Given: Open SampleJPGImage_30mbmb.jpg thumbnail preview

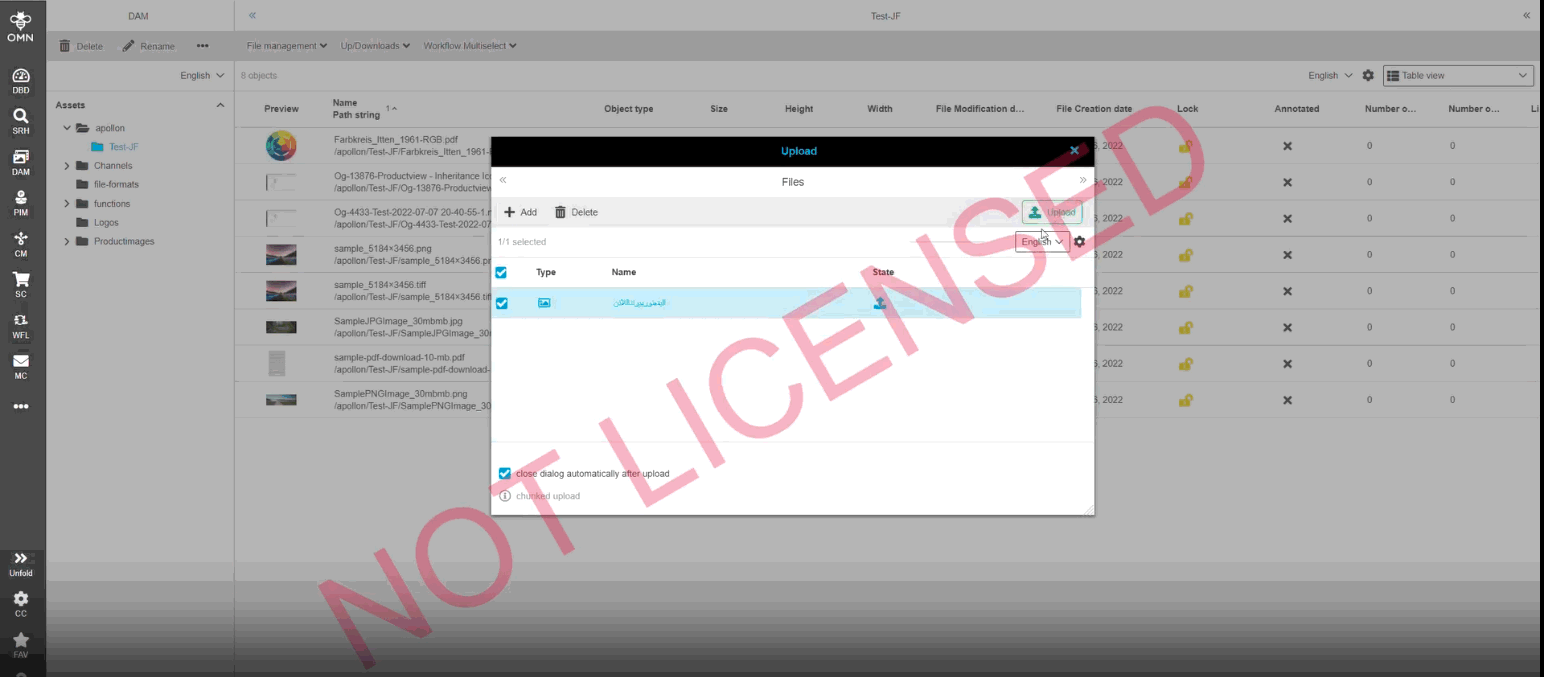Looking at the screenshot, I should (x=281, y=327).
